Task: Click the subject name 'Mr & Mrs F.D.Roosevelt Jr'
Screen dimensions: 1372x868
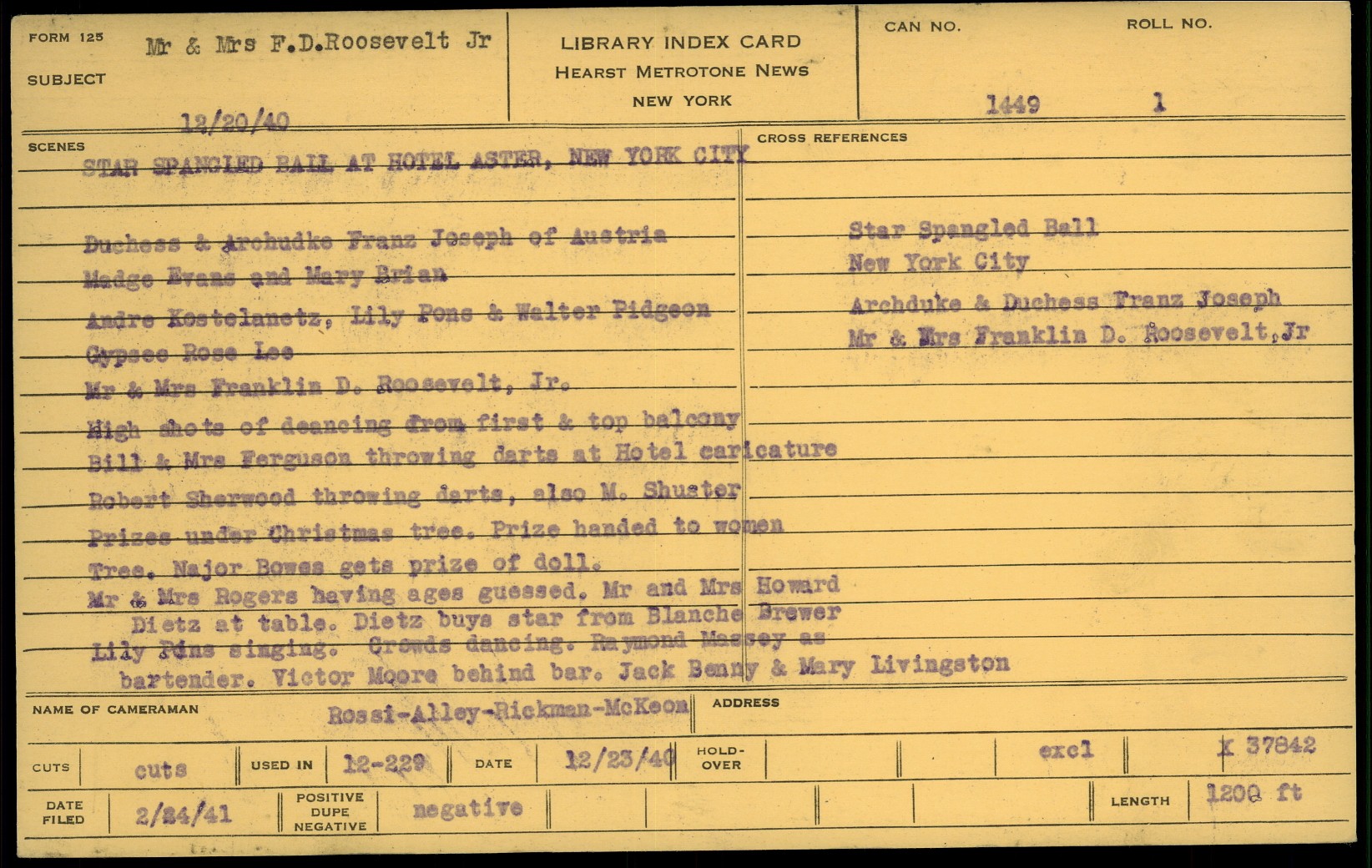Action: click(x=318, y=43)
